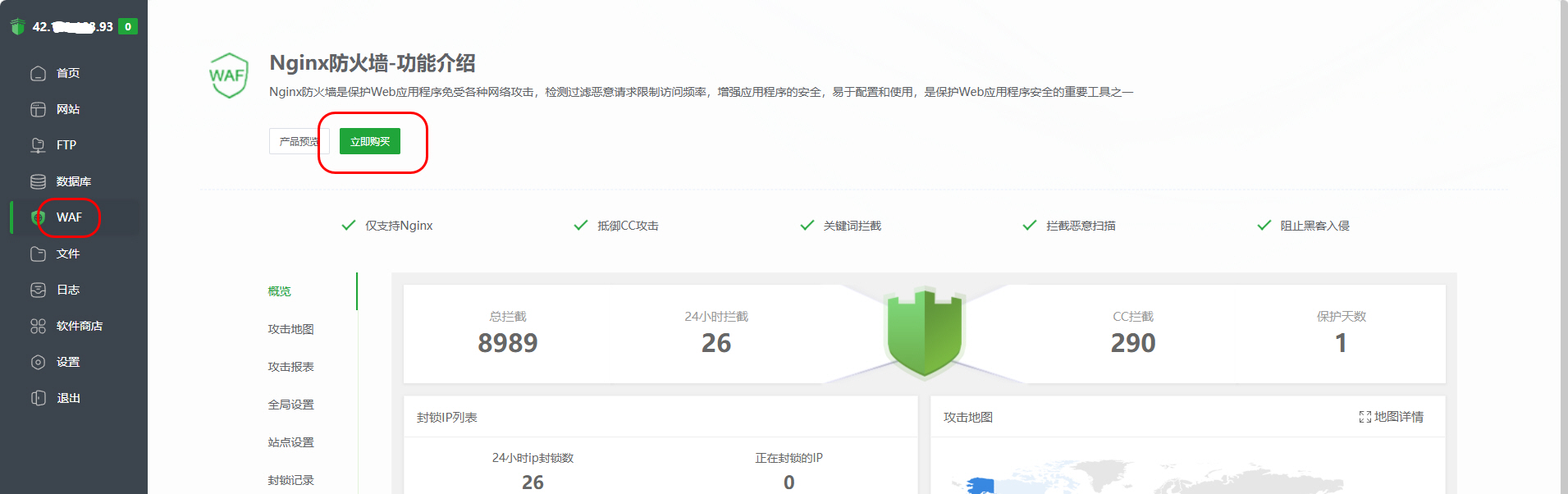
Task: Click the CC拦截 value 290
Action: (x=1133, y=343)
